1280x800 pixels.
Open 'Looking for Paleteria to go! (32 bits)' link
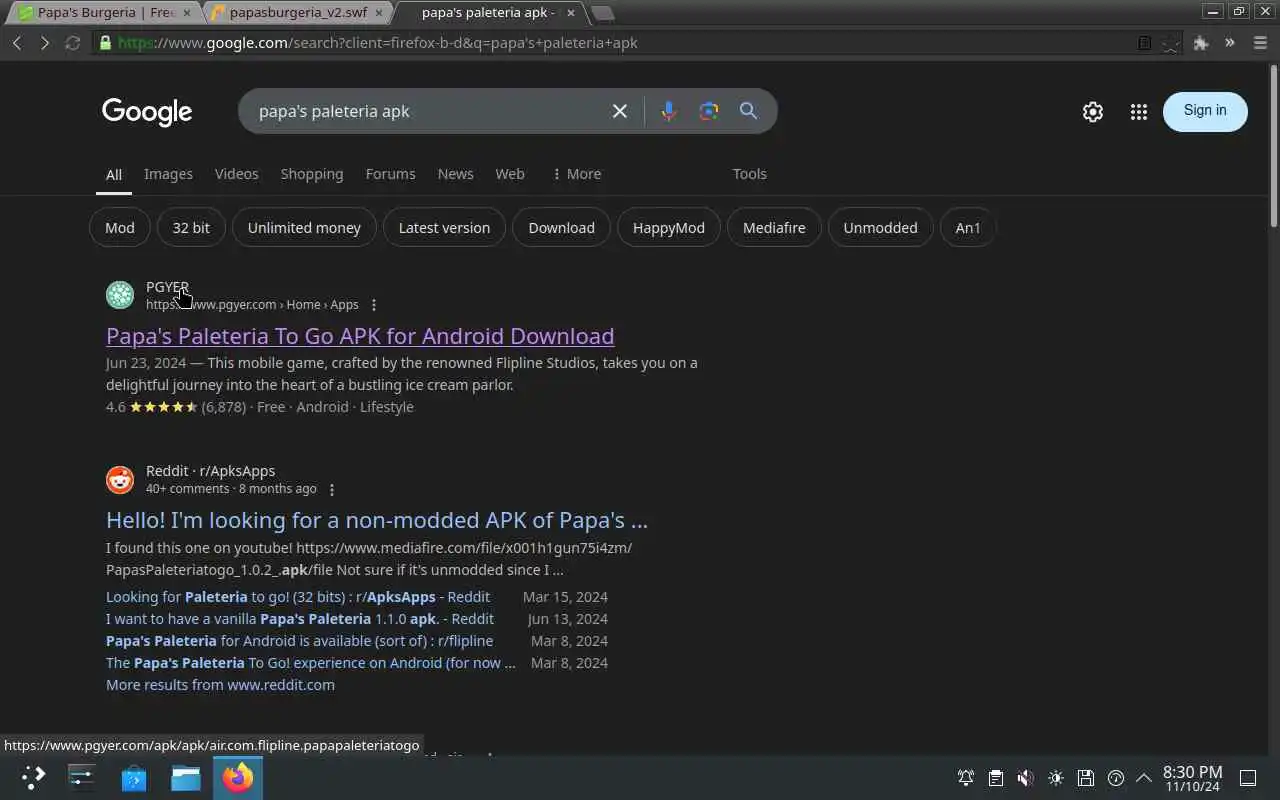298,597
